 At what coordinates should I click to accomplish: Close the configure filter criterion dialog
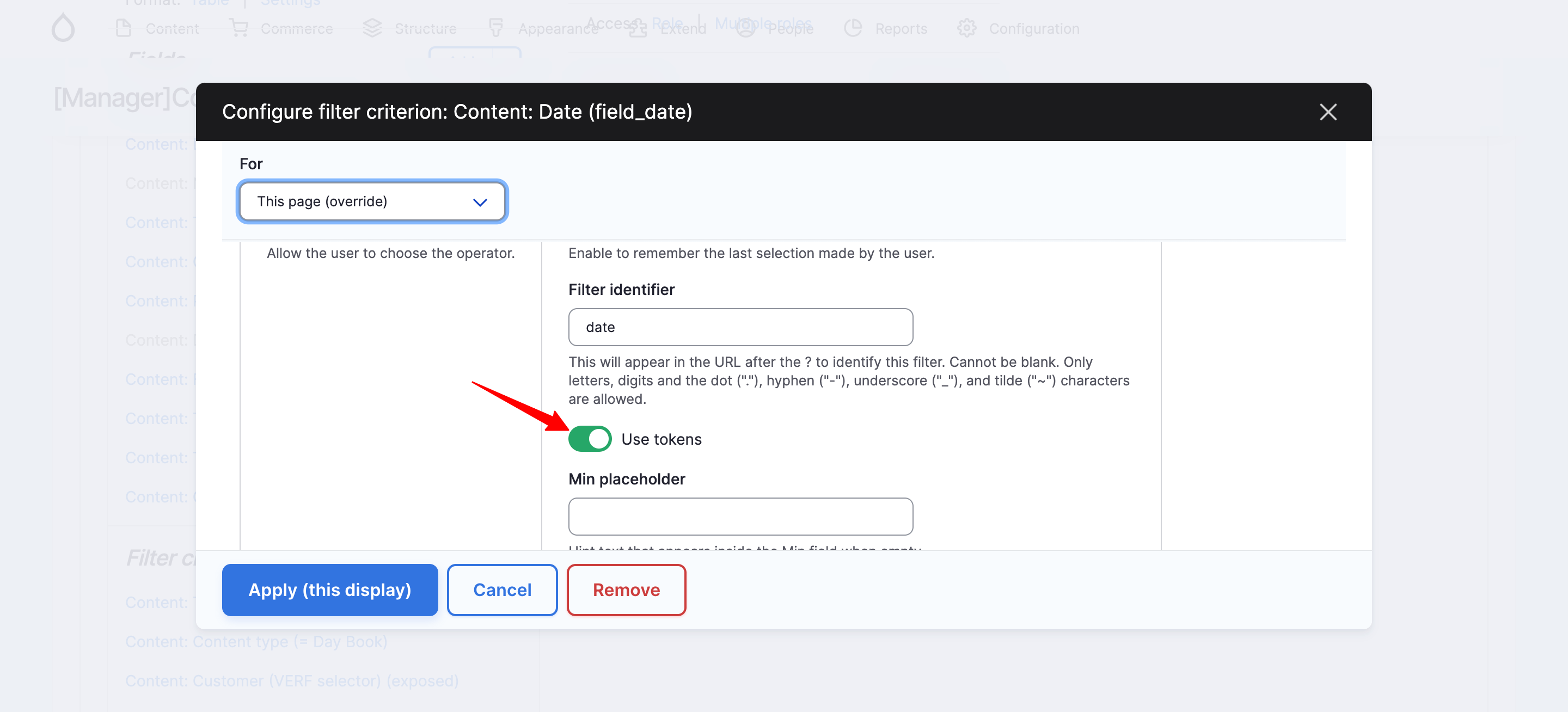point(1328,111)
